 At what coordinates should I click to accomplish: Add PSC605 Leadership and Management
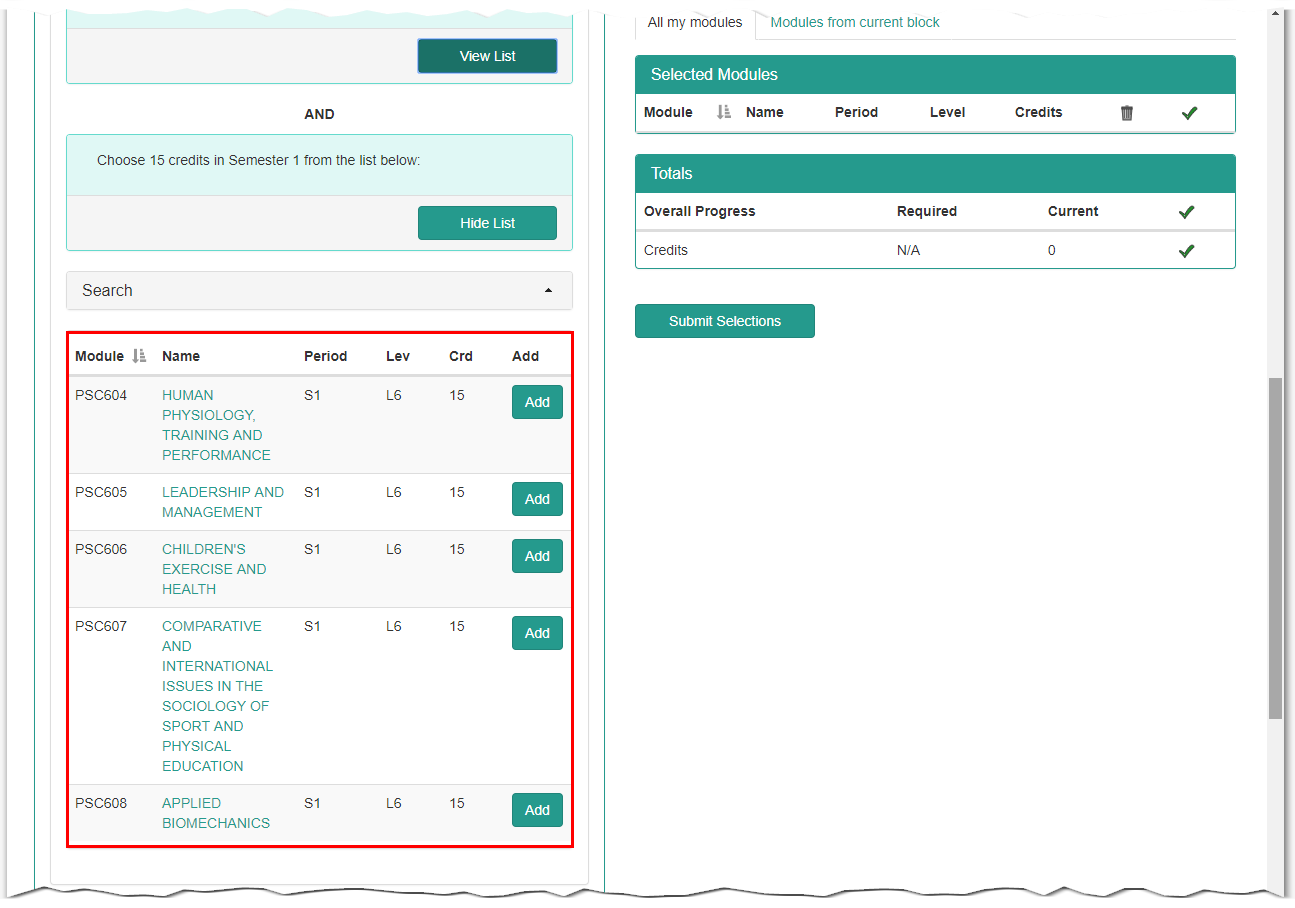[x=537, y=498]
